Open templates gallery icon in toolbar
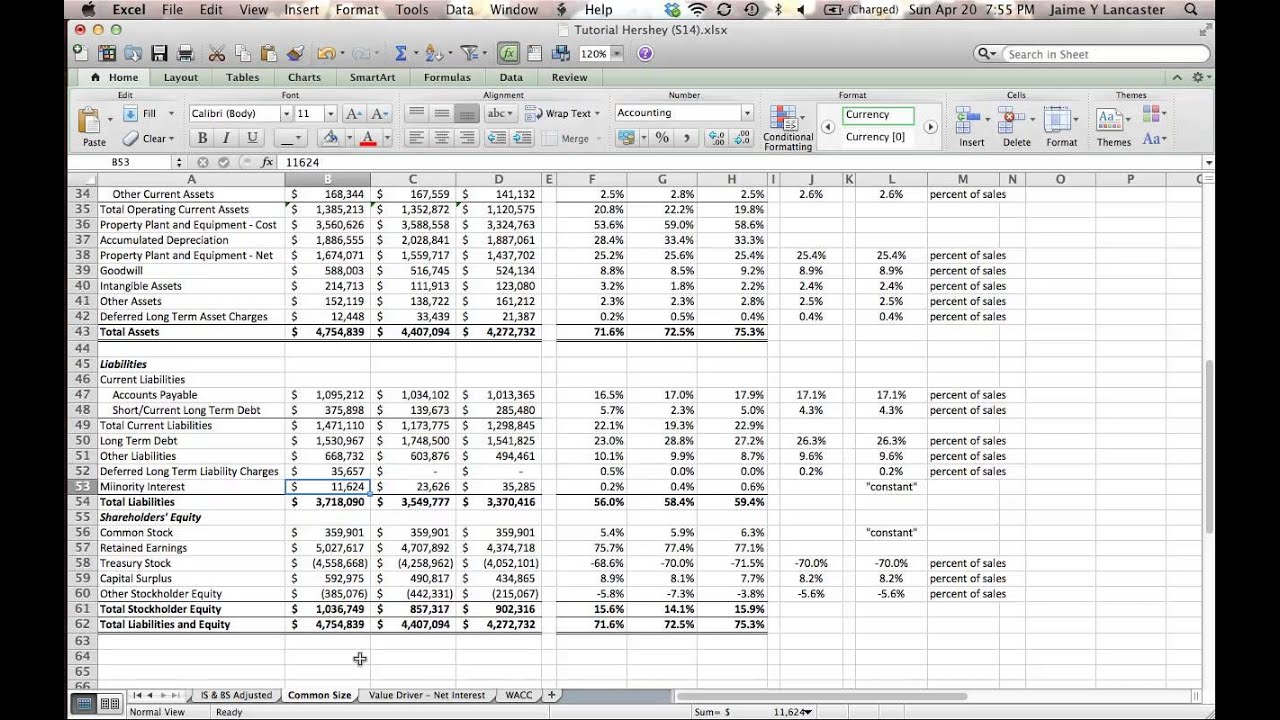Viewport: 1280px width, 720px height. [107, 54]
